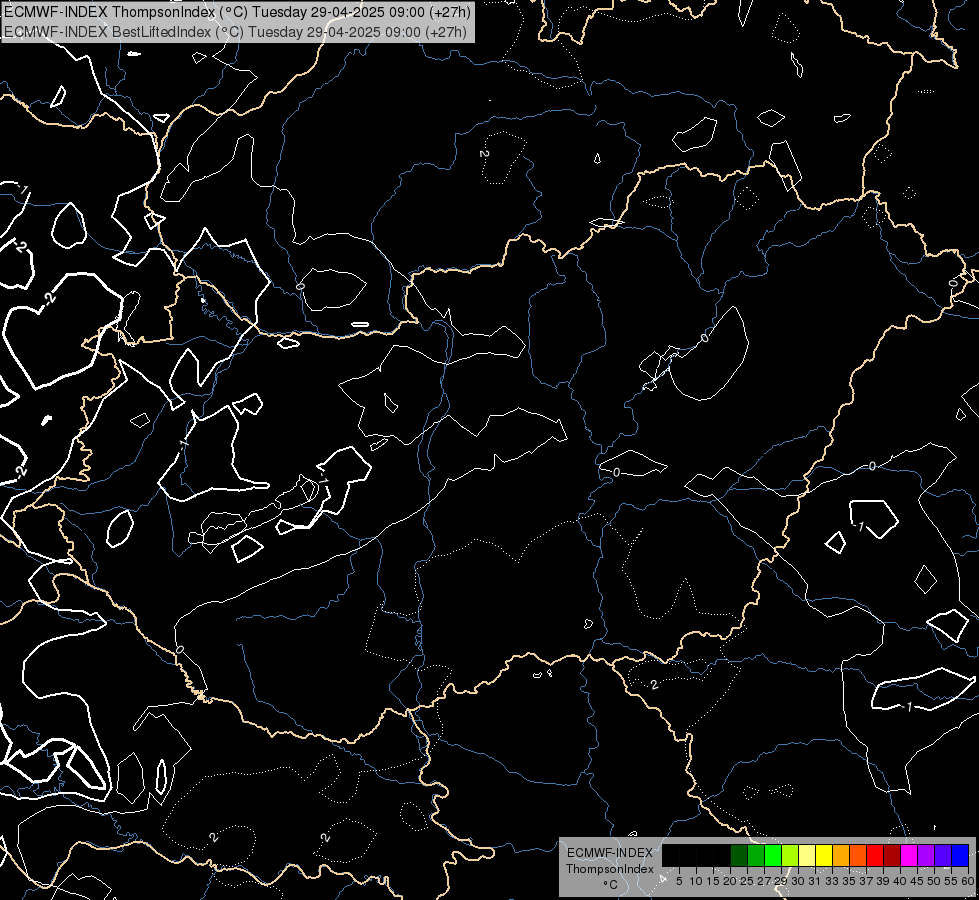Image resolution: width=979 pixels, height=900 pixels.
Task: Pick the orange-red swatch between 35 and 37
Action: pyautogui.click(x=858, y=855)
